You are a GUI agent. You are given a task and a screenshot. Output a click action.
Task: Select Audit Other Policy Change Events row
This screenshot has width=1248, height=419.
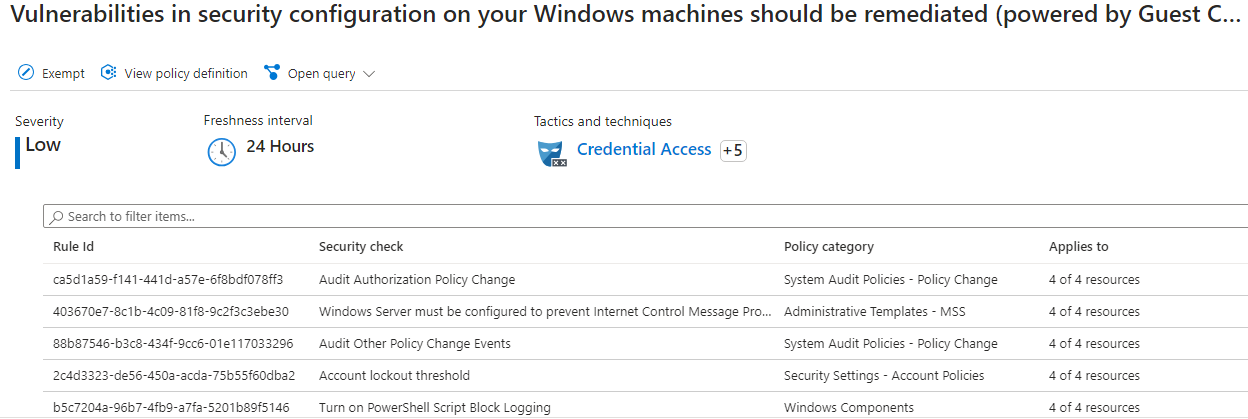[x=646, y=344]
